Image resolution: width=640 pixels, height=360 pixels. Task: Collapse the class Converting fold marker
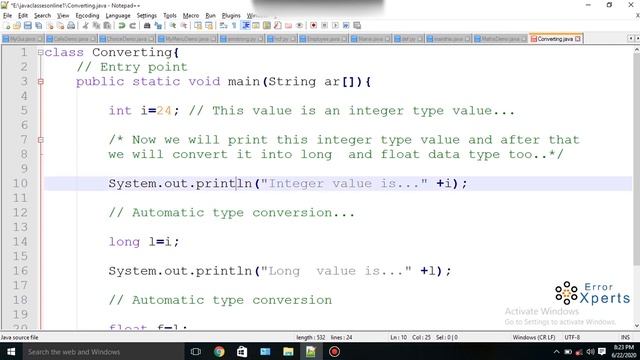coord(40,52)
